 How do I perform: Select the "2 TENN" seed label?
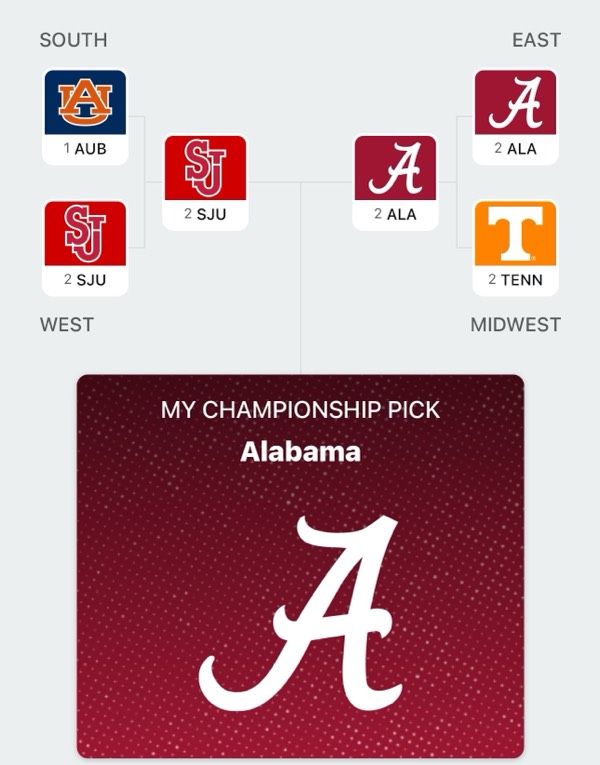tap(515, 280)
